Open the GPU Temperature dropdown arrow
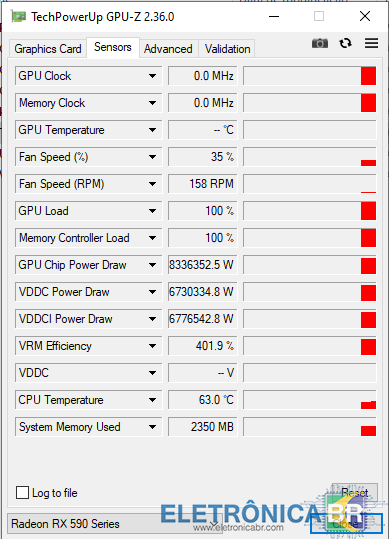389x539 pixels. [152, 130]
